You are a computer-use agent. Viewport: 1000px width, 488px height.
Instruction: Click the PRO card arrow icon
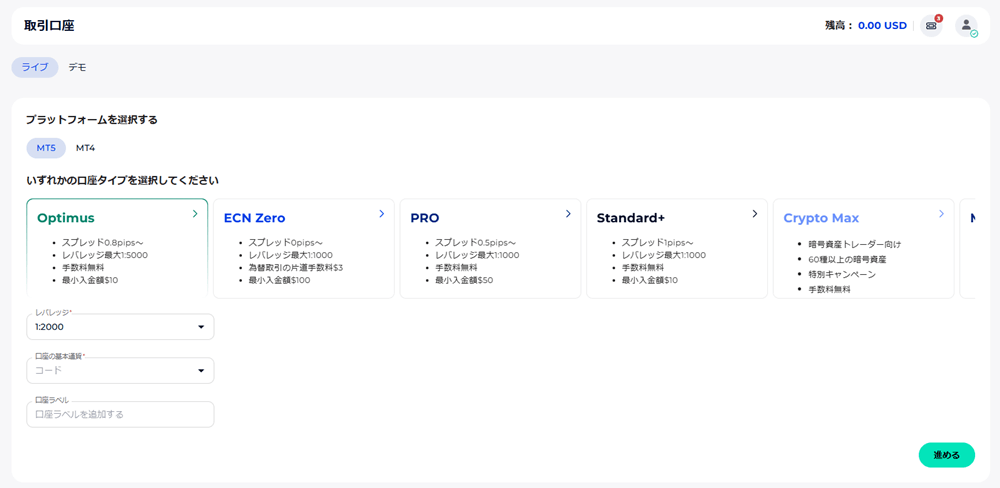568,213
